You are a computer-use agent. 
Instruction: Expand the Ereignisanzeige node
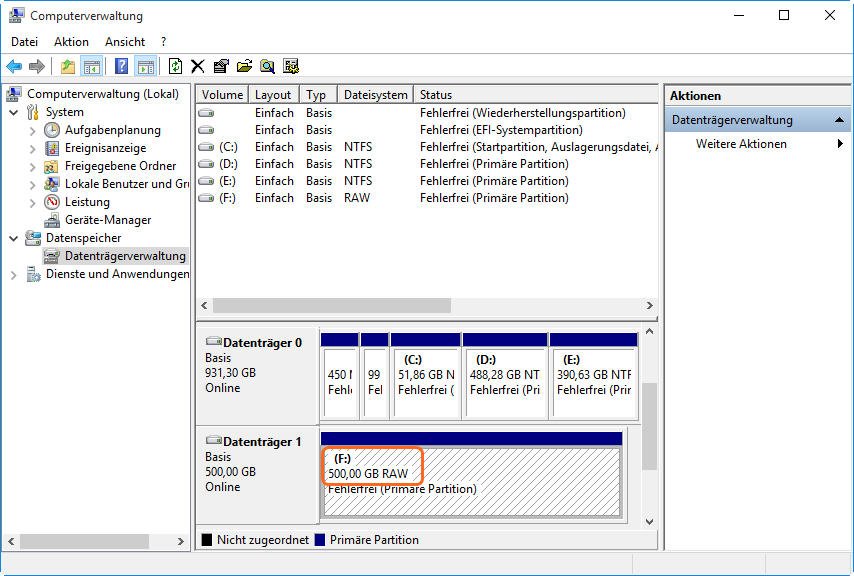[x=33, y=149]
